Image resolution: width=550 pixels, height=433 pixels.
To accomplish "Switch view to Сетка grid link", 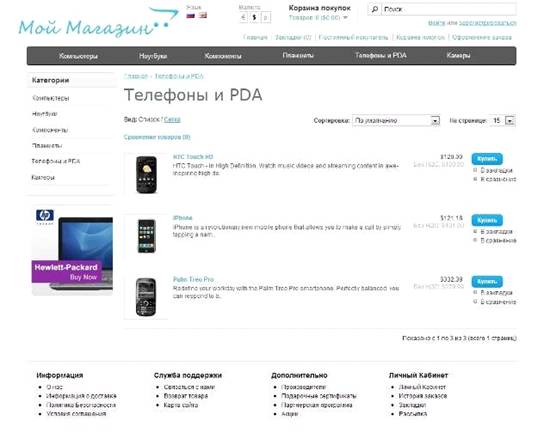I will click(172, 120).
